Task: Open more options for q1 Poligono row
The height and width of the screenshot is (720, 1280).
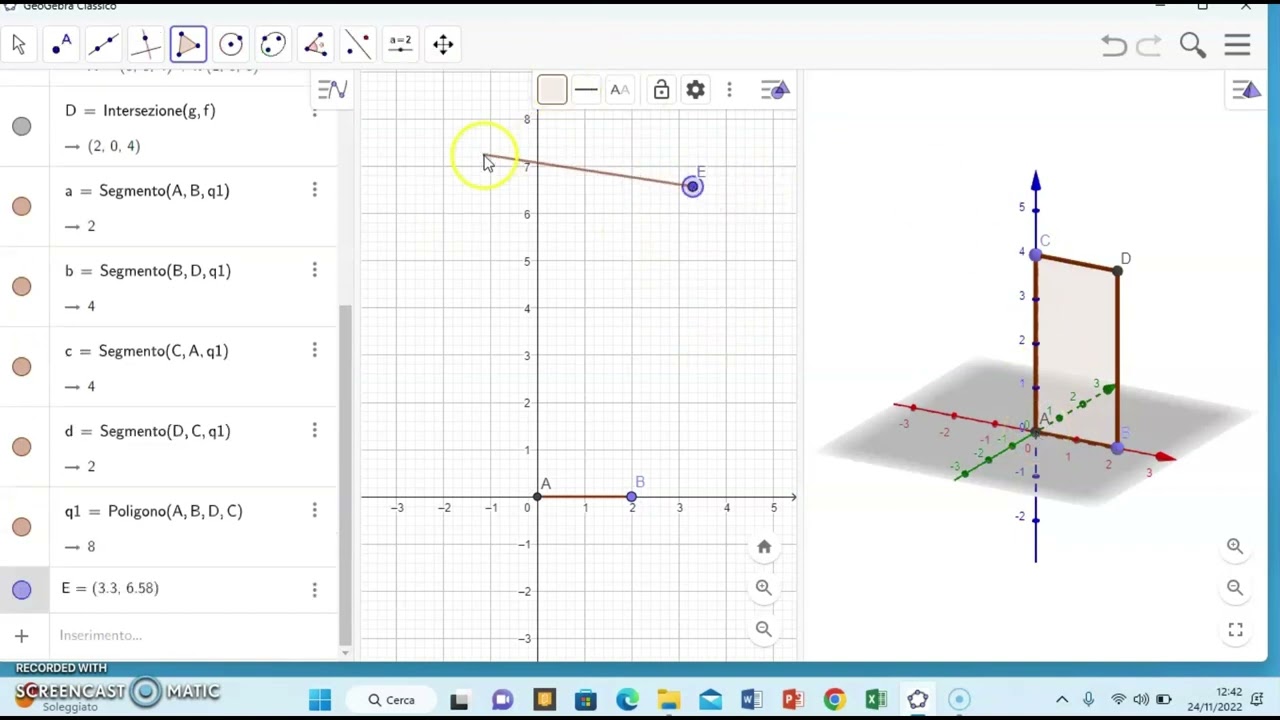Action: coord(314,510)
